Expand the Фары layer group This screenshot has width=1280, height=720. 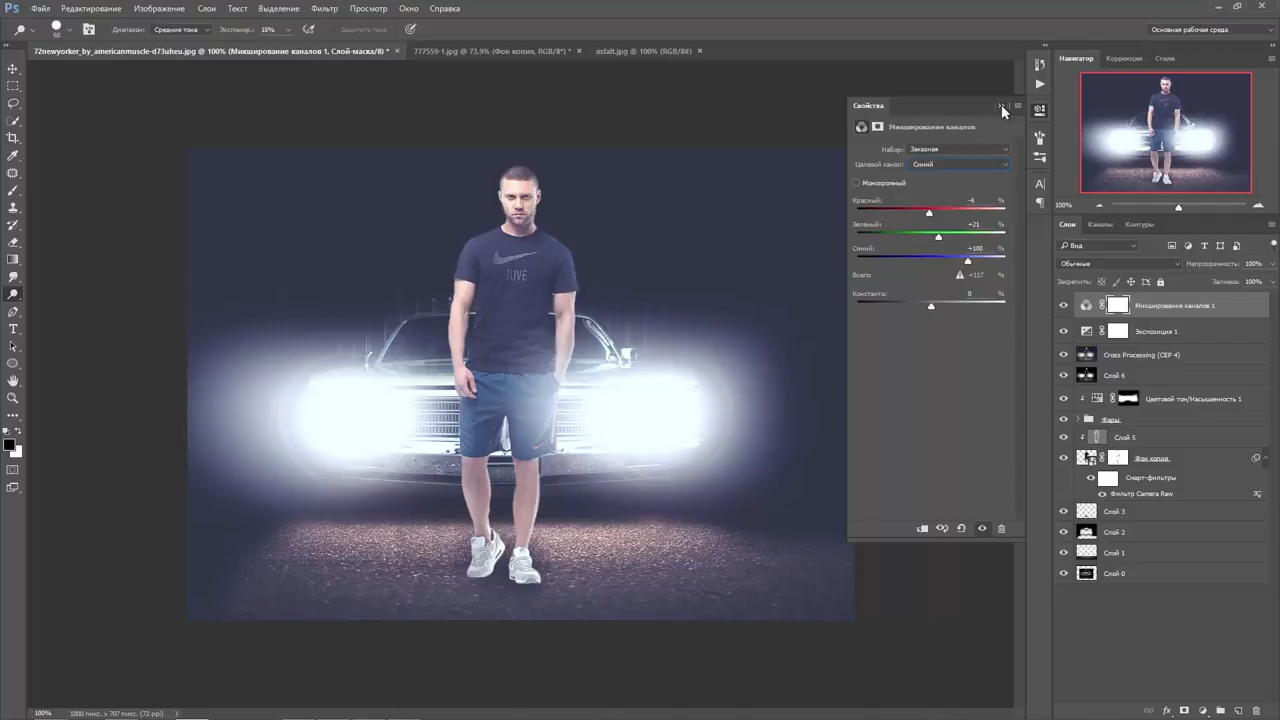(x=1078, y=419)
